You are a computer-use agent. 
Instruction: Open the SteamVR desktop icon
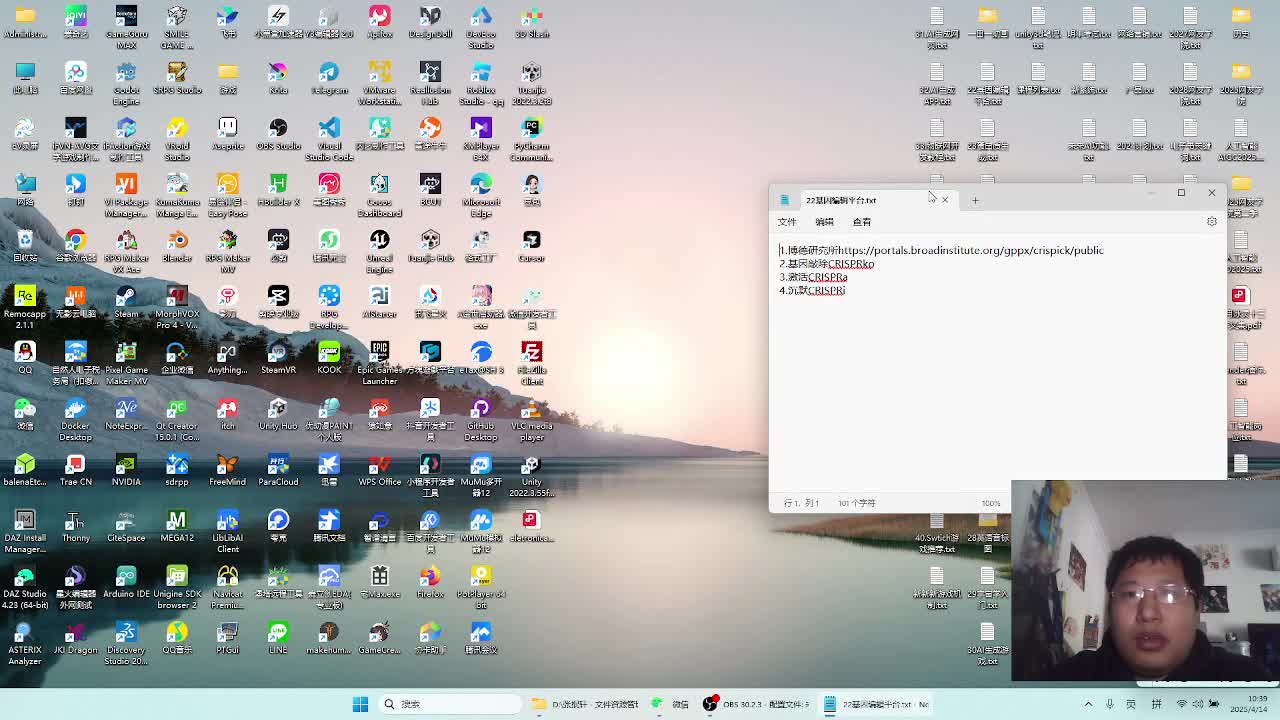coord(278,358)
